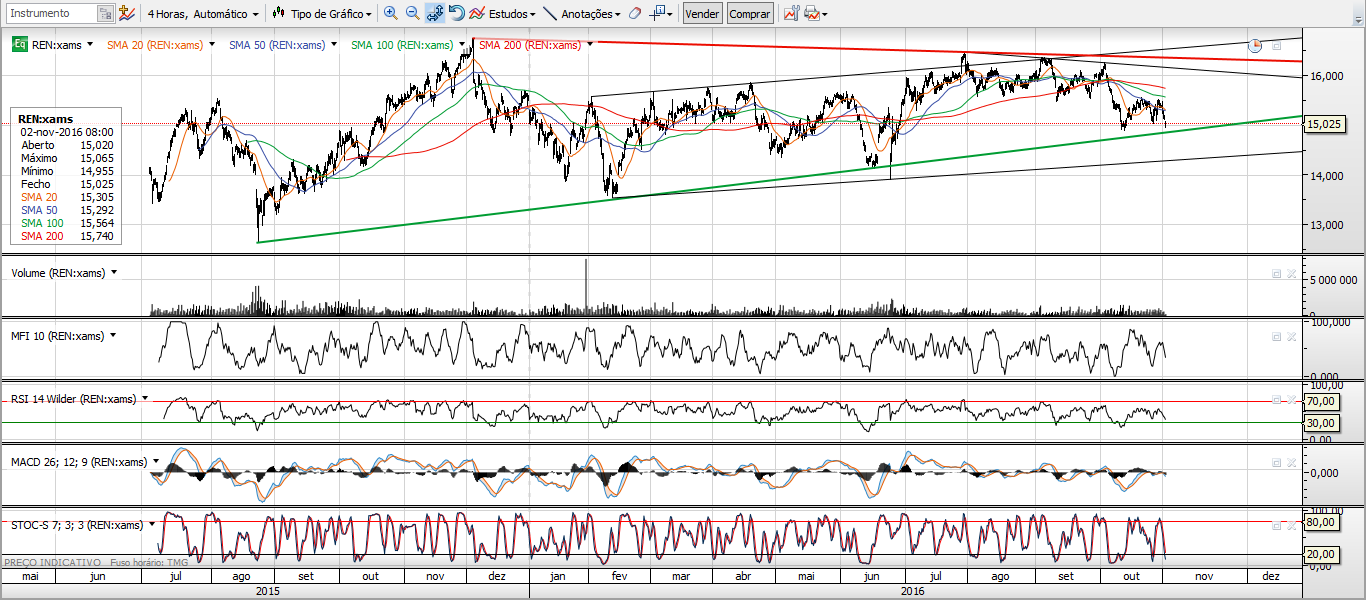
Task: Open the SMA 100 (REN:xams) dropdown
Action: tap(462, 45)
